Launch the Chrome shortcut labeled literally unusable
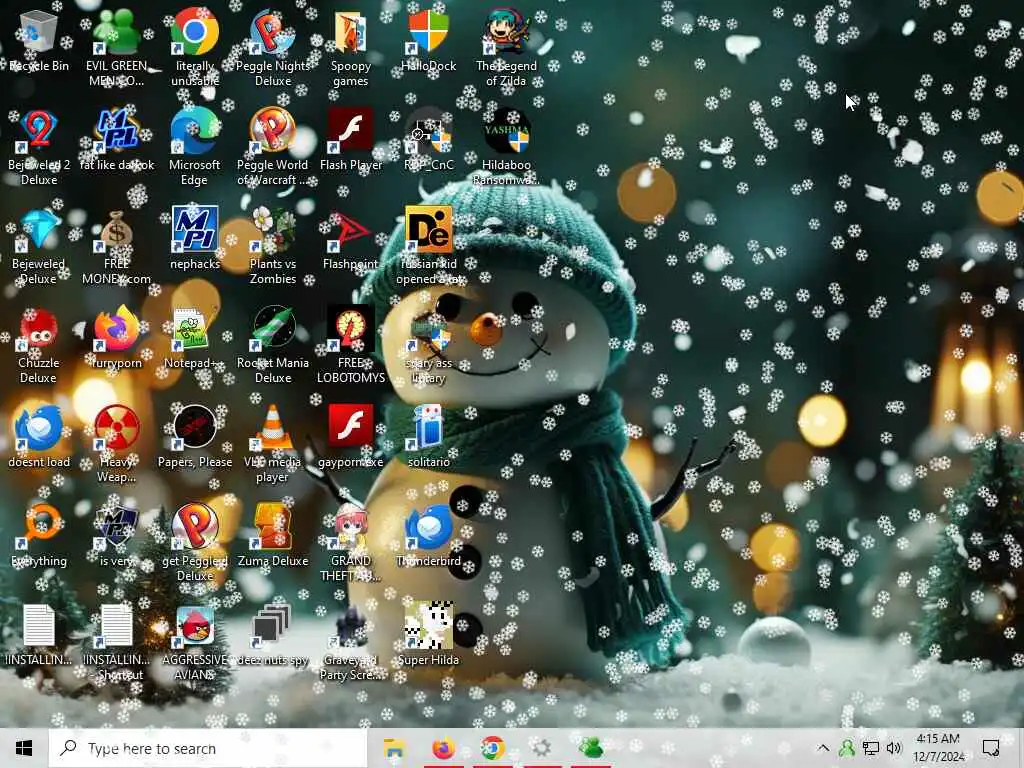 195,46
